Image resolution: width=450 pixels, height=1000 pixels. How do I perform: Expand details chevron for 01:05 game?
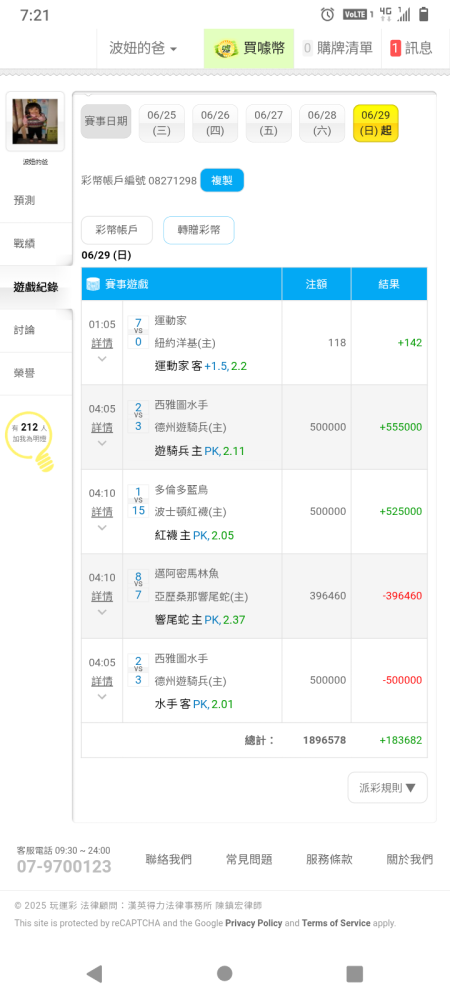(102, 359)
